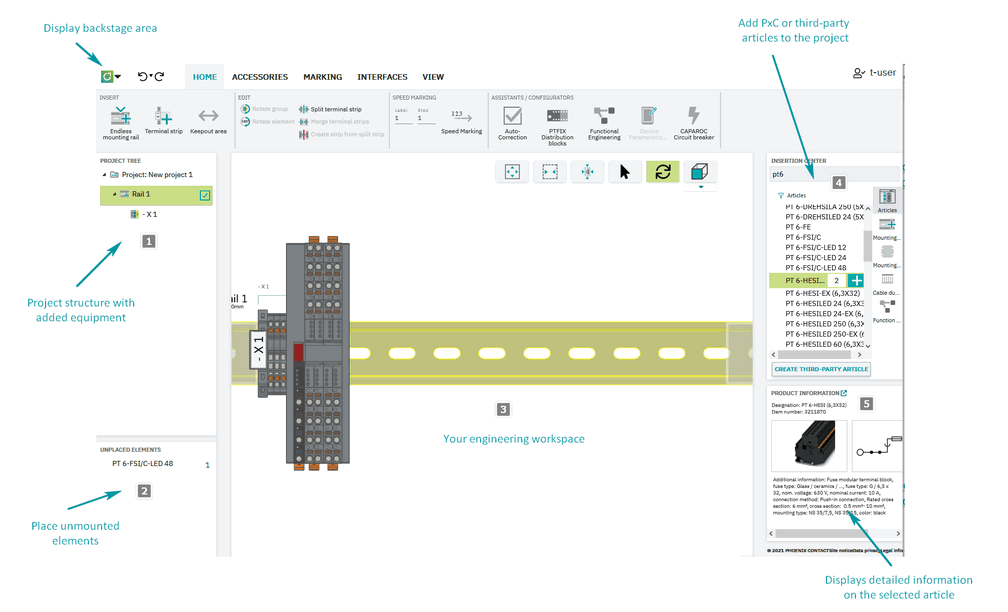The image size is (1008, 612).
Task: Open the CAPAROC Circuit breaker configurator
Action: [694, 123]
